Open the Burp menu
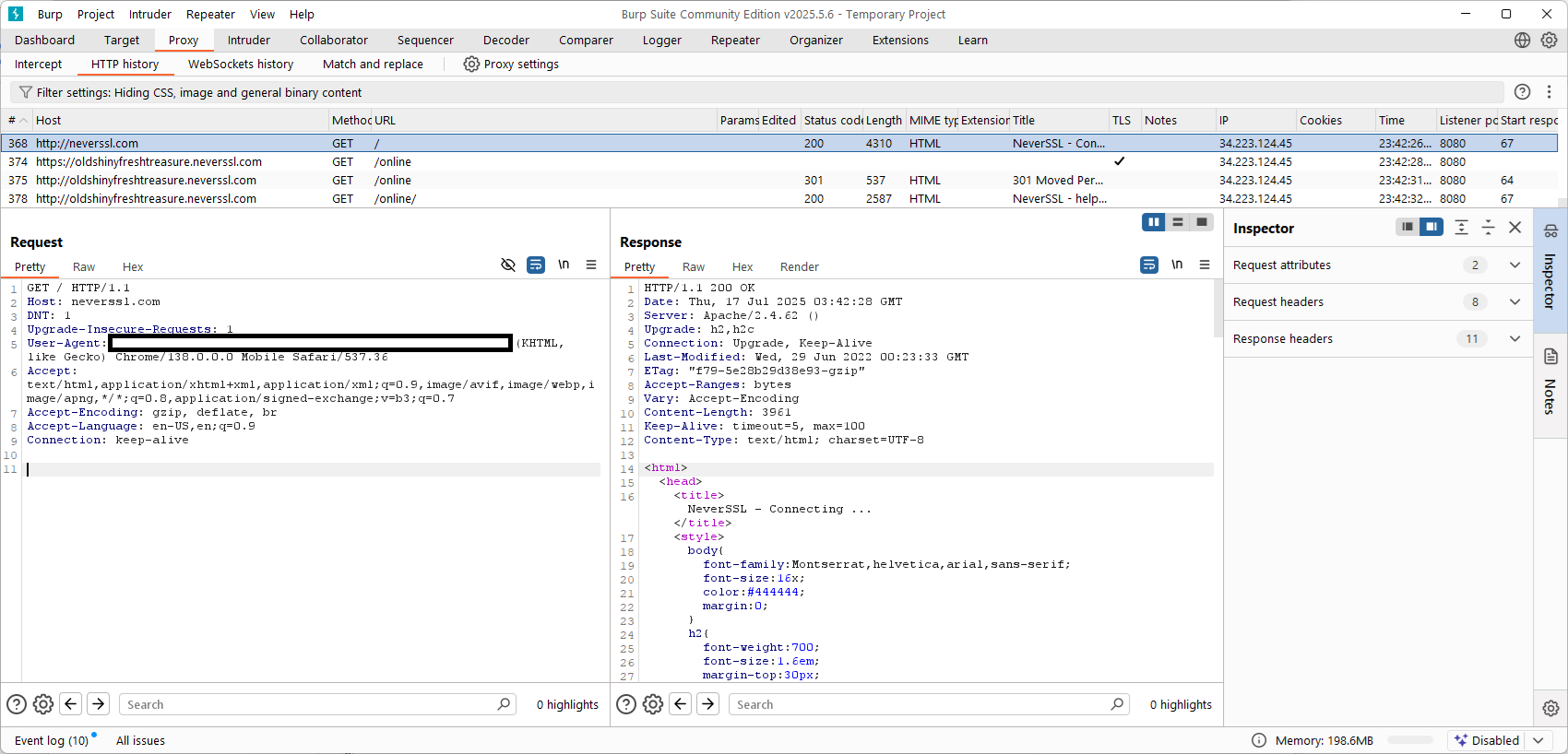The width and height of the screenshot is (1568, 754). click(x=50, y=14)
